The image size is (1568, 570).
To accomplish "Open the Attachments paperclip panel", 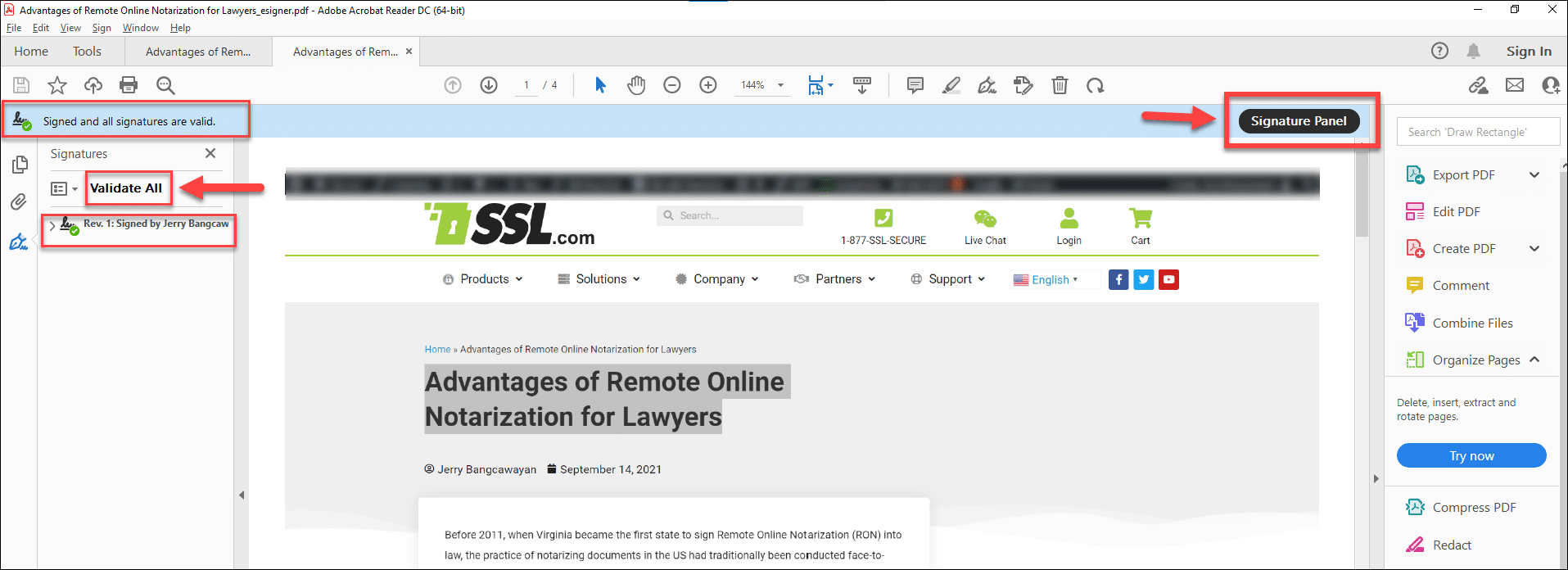I will tap(19, 201).
